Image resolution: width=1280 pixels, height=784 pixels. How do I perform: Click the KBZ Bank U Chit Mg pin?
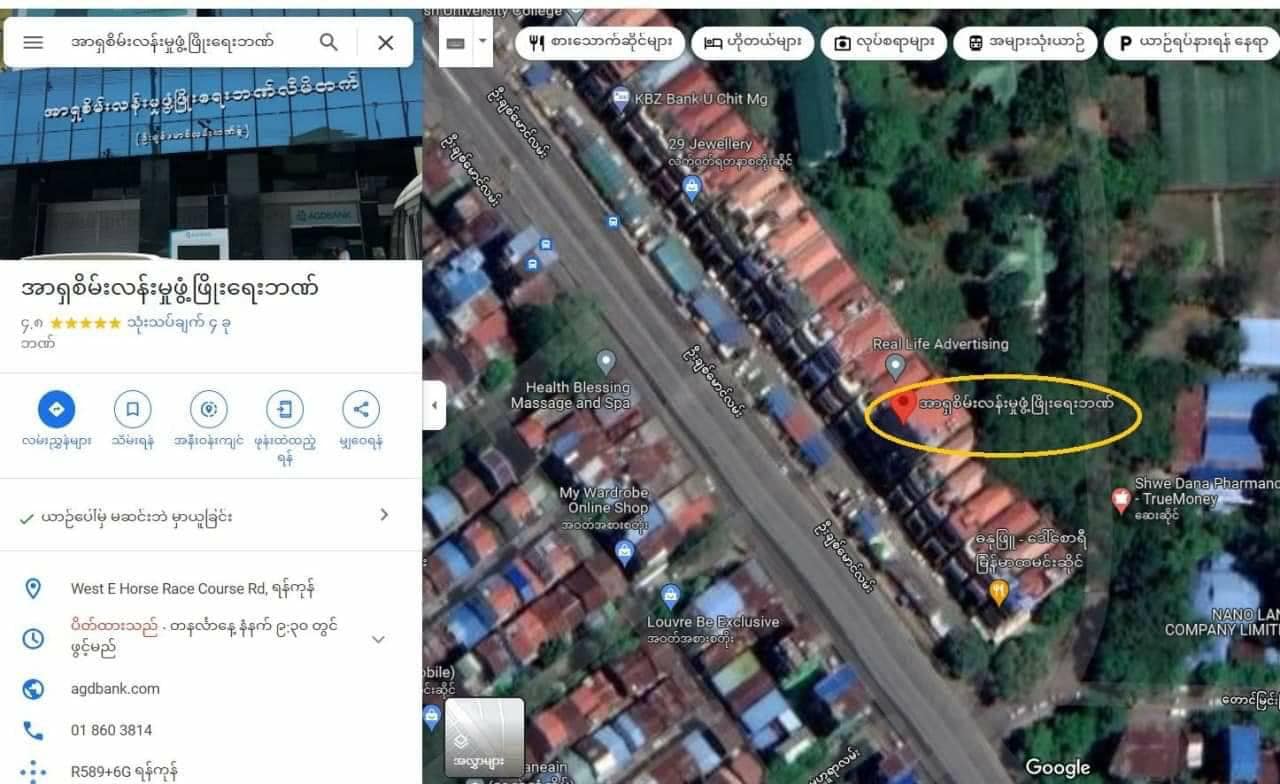tap(620, 98)
